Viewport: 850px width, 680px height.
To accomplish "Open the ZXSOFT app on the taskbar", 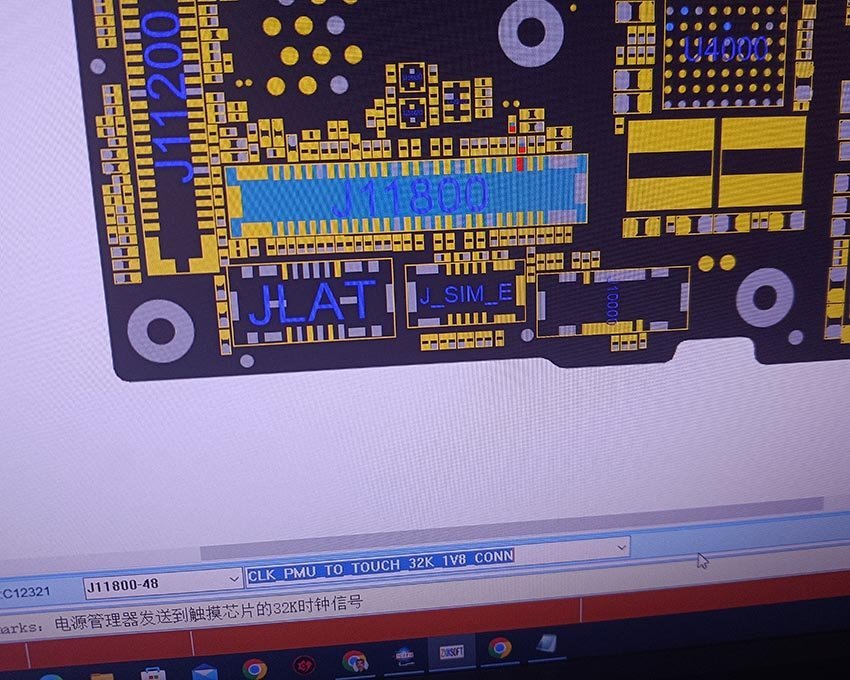I will click(450, 651).
